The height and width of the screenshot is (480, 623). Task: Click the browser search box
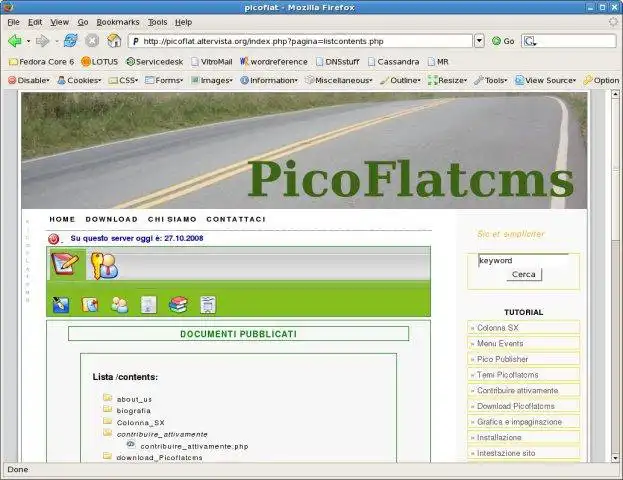point(569,41)
